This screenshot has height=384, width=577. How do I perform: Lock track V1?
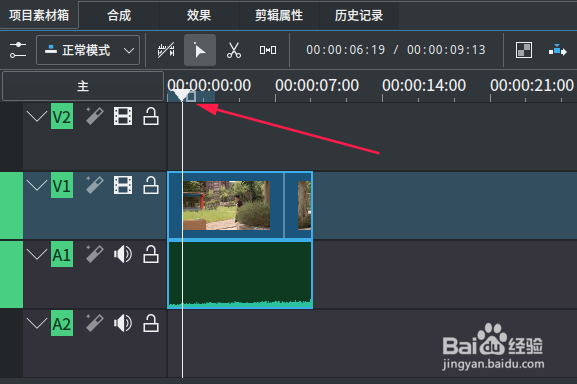tap(151, 185)
